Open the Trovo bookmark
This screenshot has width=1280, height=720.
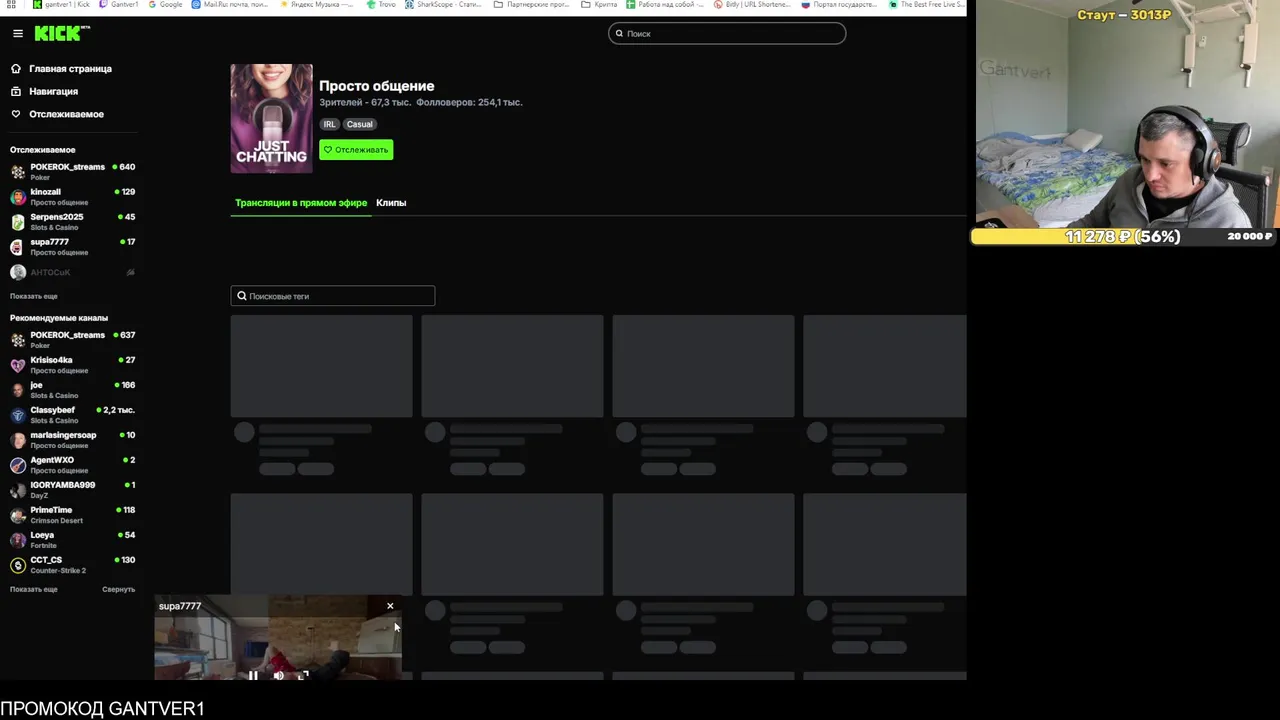[x=381, y=5]
